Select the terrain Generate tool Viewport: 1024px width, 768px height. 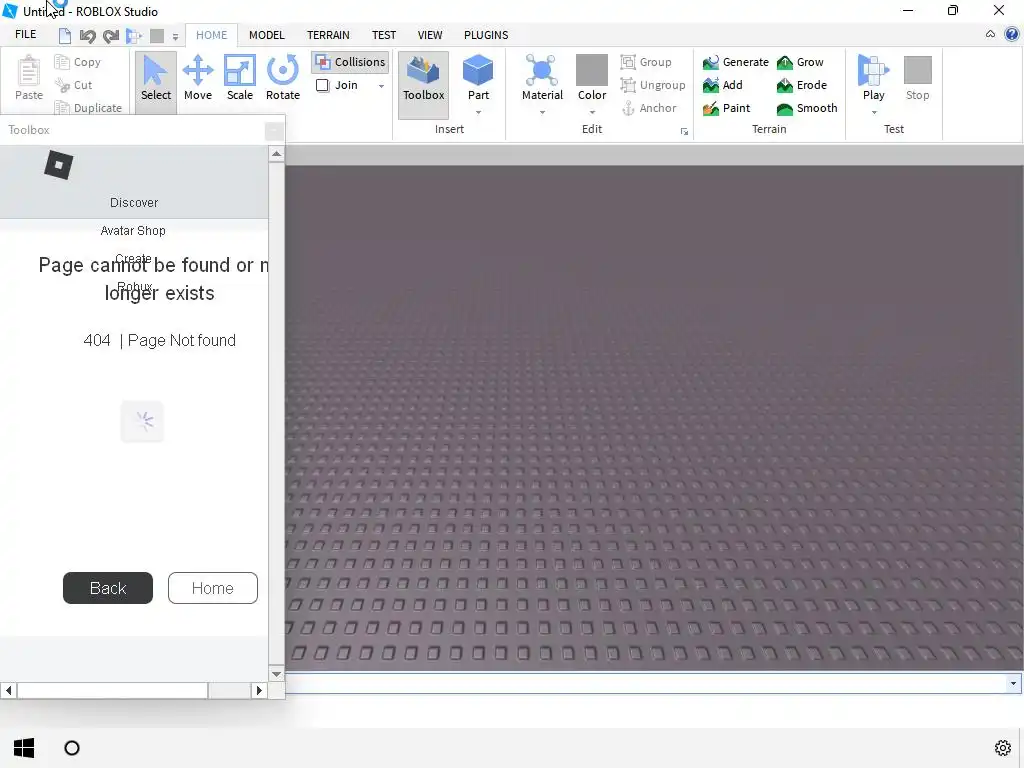click(x=735, y=62)
